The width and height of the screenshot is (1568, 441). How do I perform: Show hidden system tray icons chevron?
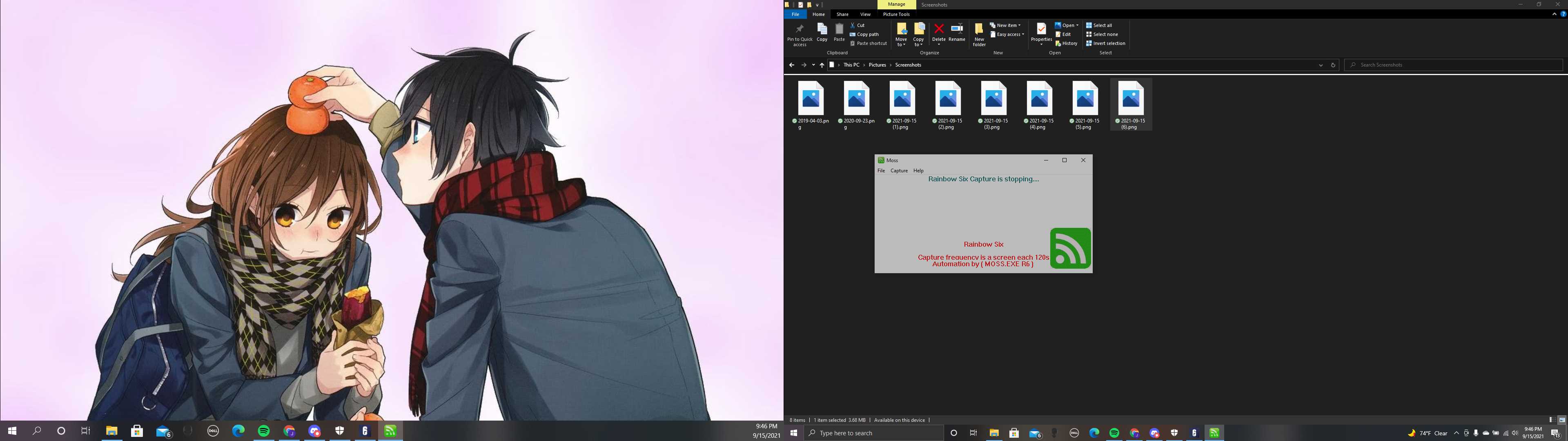1456,433
